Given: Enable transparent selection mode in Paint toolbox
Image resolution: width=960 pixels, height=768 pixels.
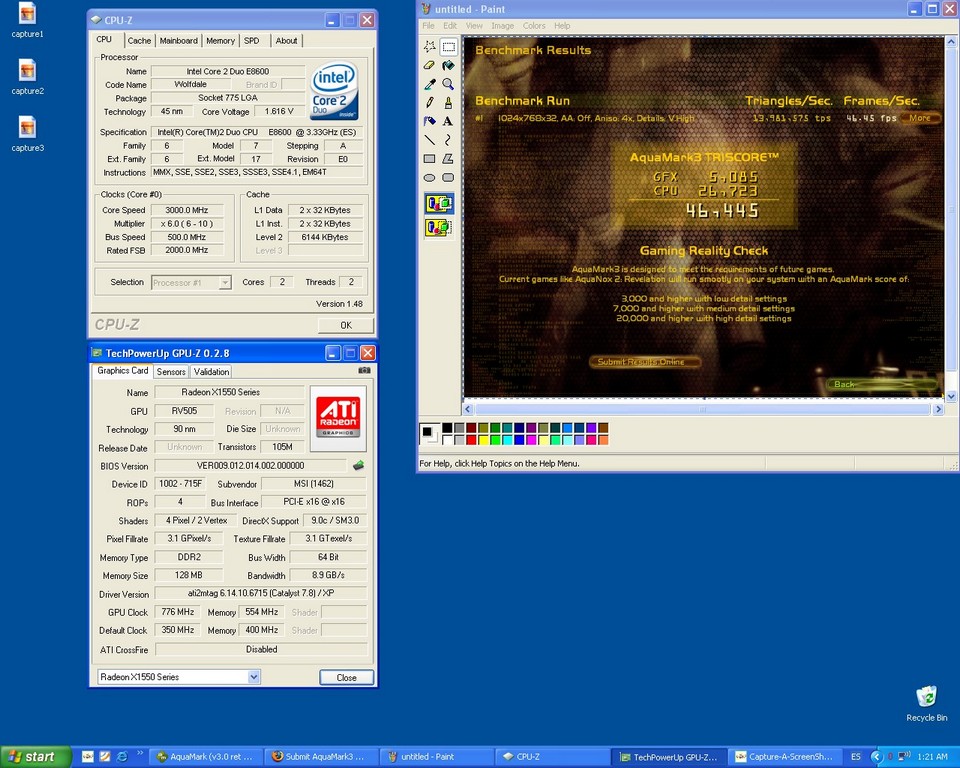Looking at the screenshot, I should click(440, 228).
